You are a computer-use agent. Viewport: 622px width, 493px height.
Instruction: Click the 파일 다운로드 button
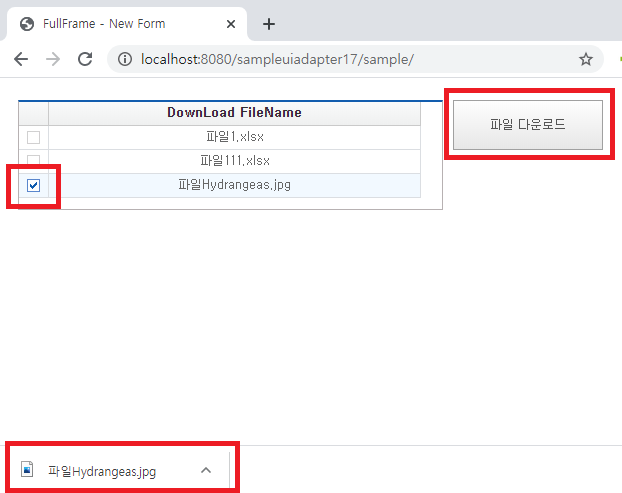pos(527,125)
